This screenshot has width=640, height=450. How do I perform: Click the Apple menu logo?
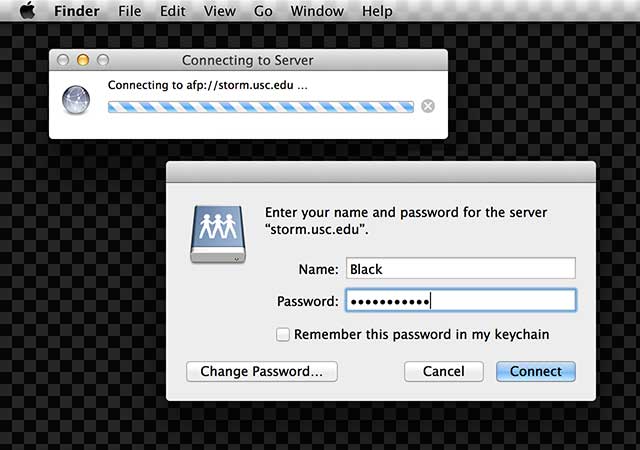(27, 12)
